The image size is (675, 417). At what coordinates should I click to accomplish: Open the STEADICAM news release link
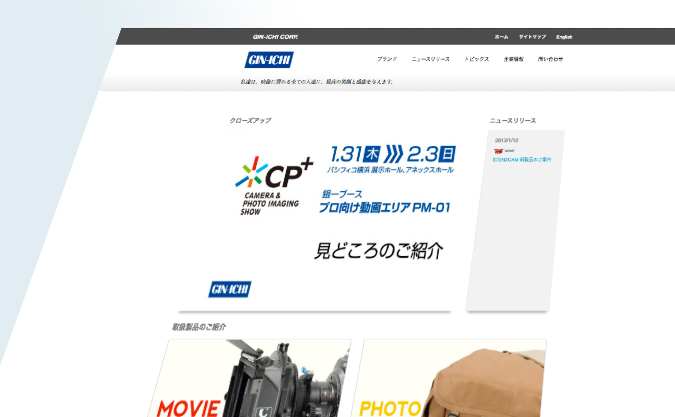click(x=522, y=159)
